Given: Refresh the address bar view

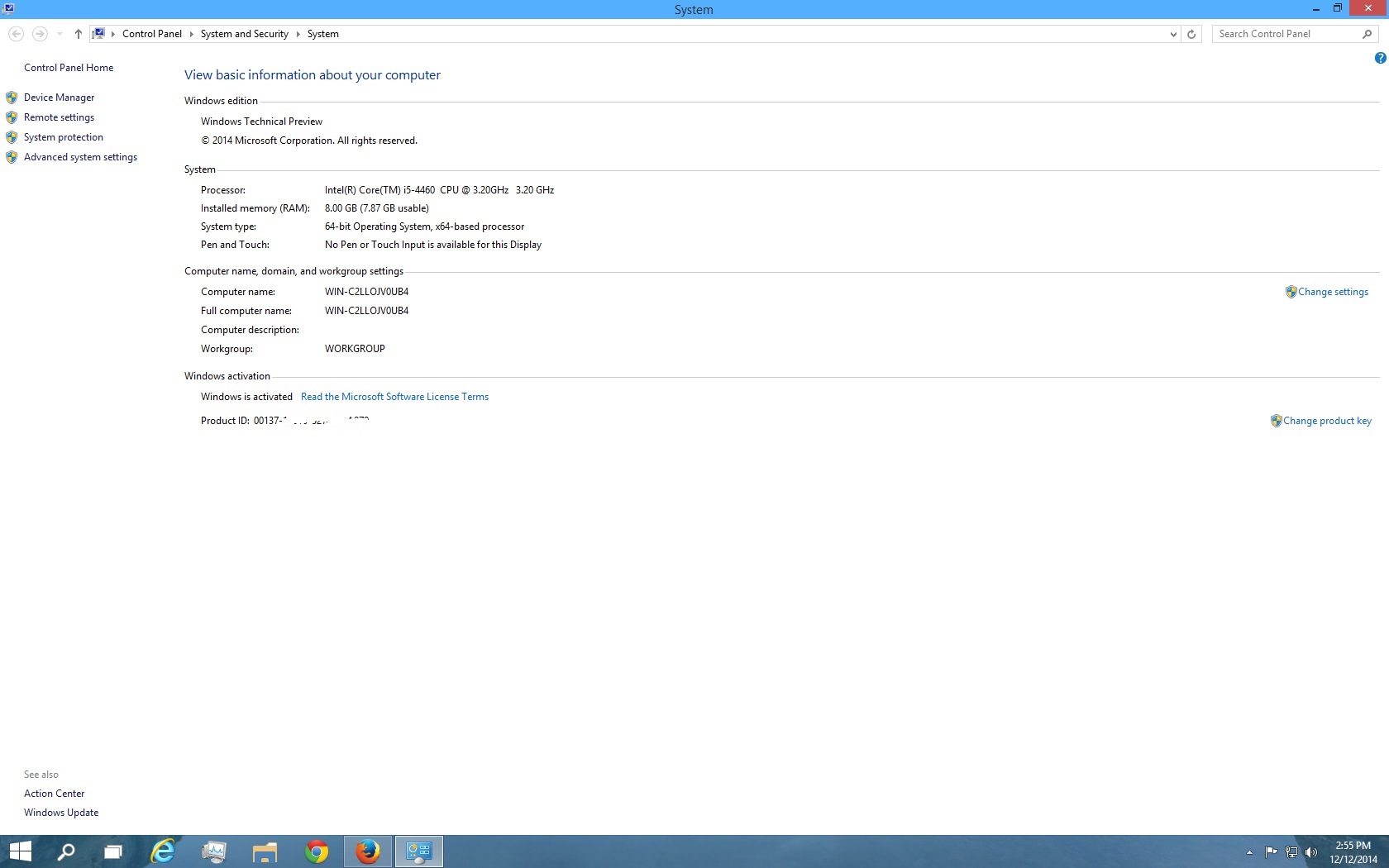Looking at the screenshot, I should pos(1191,34).
